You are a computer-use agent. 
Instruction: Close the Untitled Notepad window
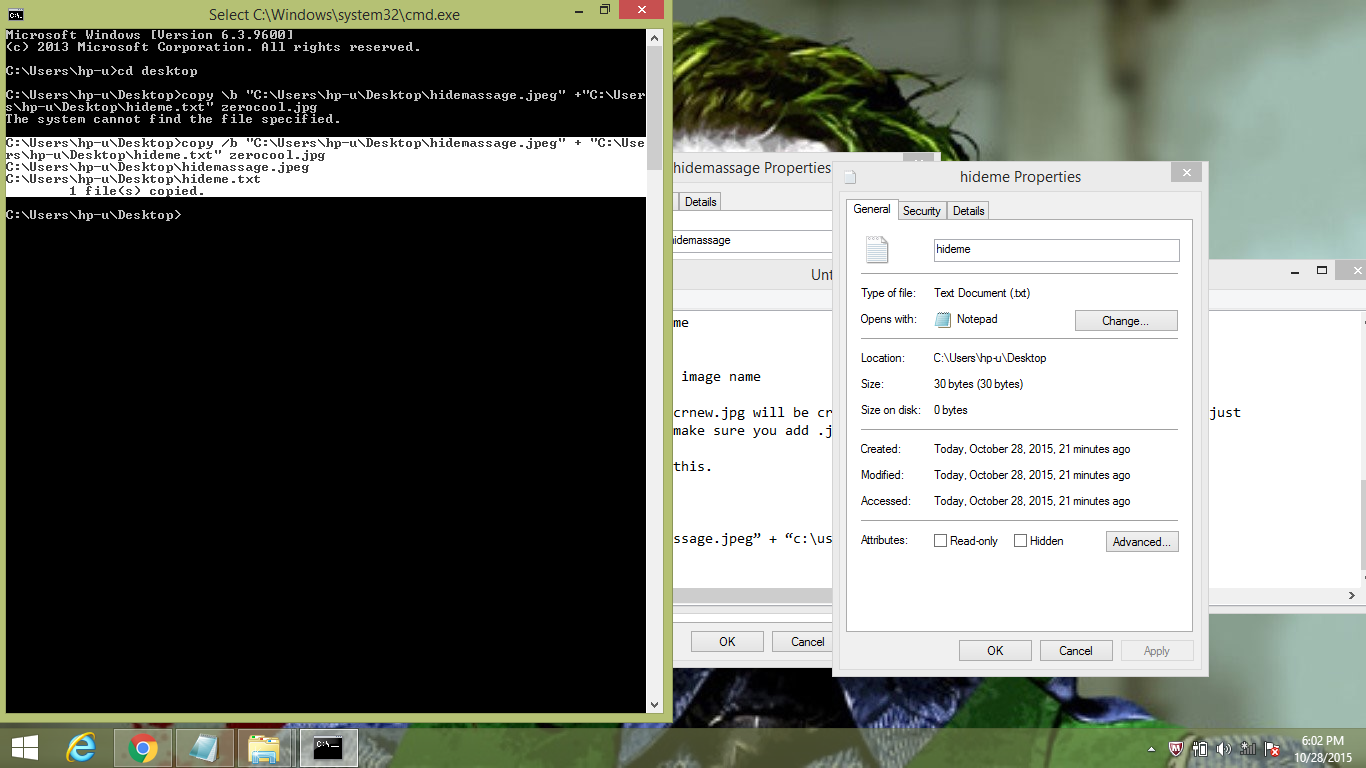pyautogui.click(x=1353, y=271)
